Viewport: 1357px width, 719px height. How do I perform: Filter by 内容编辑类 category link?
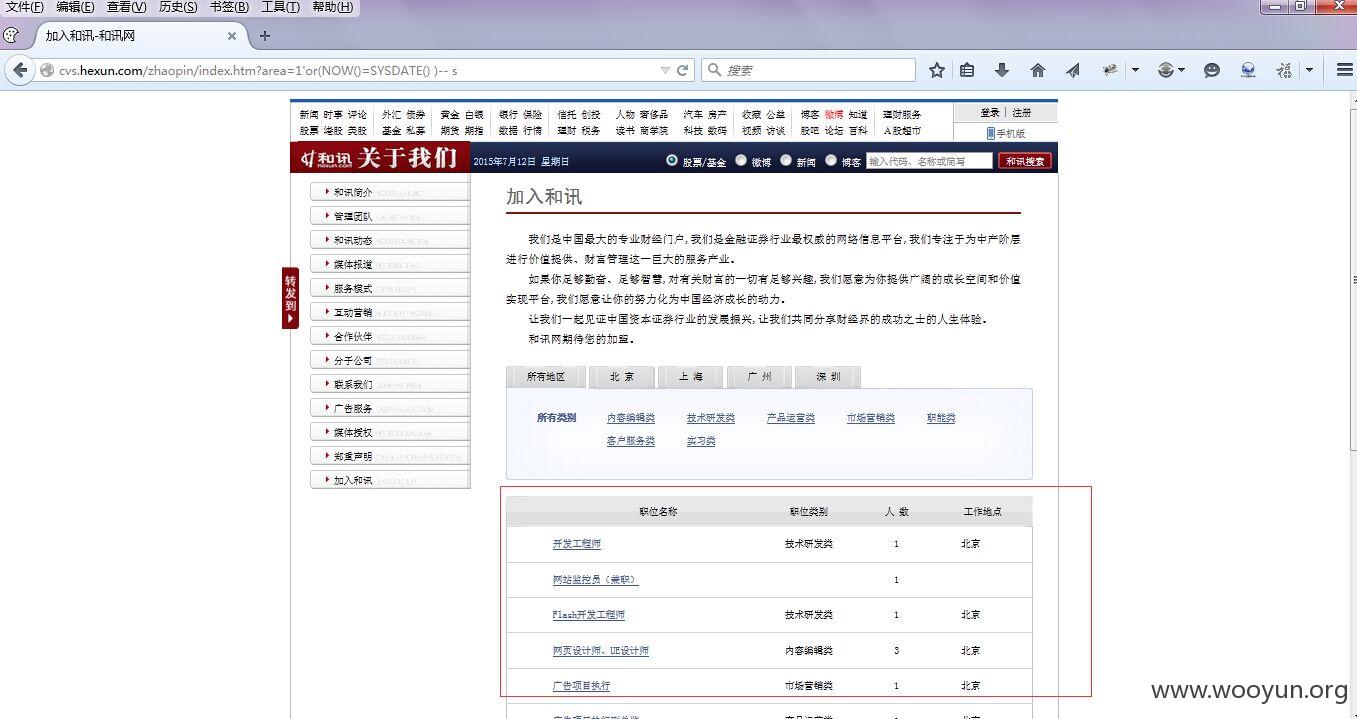click(x=631, y=418)
